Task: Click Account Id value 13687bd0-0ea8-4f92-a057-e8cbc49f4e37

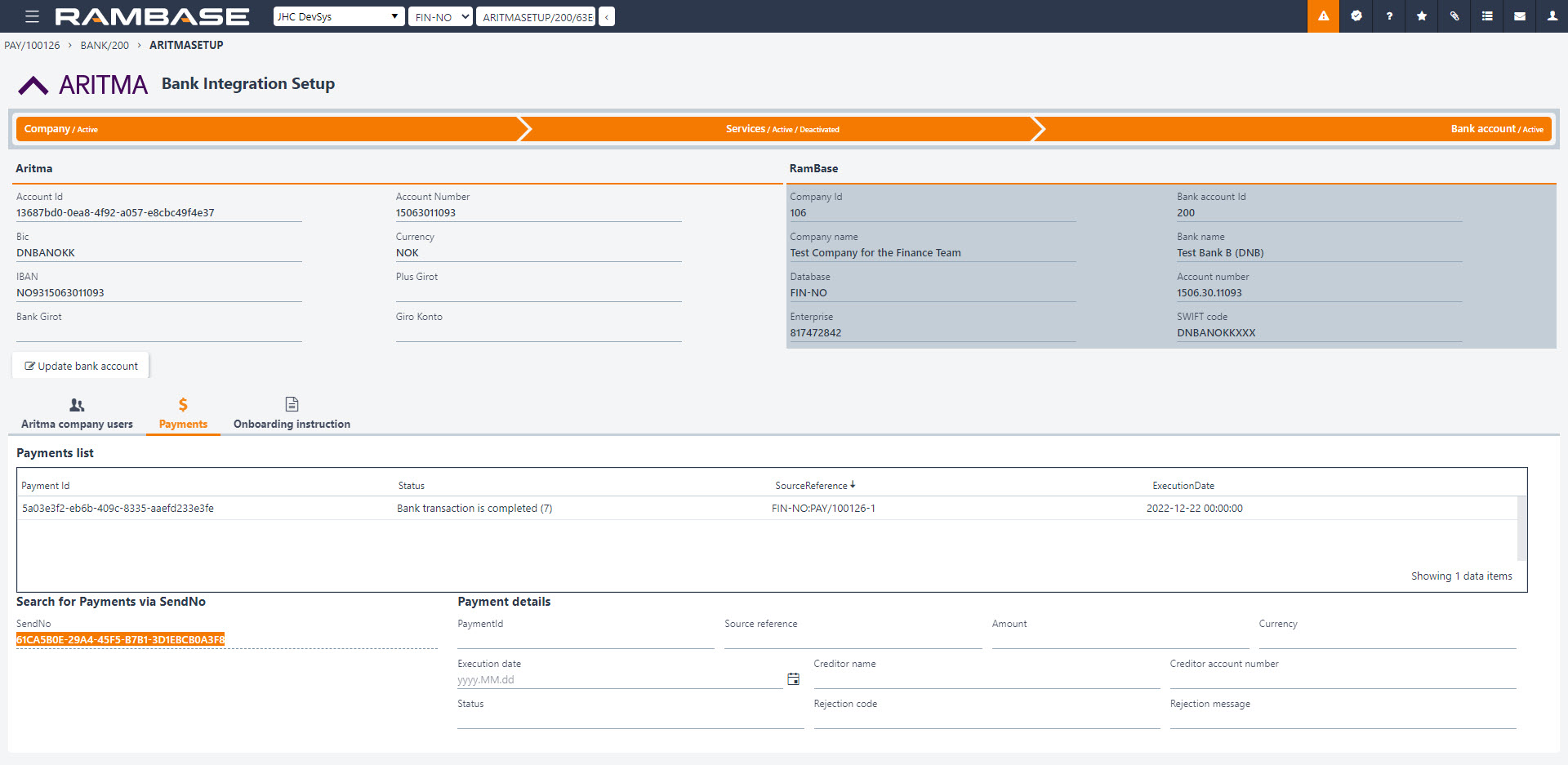Action: point(115,213)
